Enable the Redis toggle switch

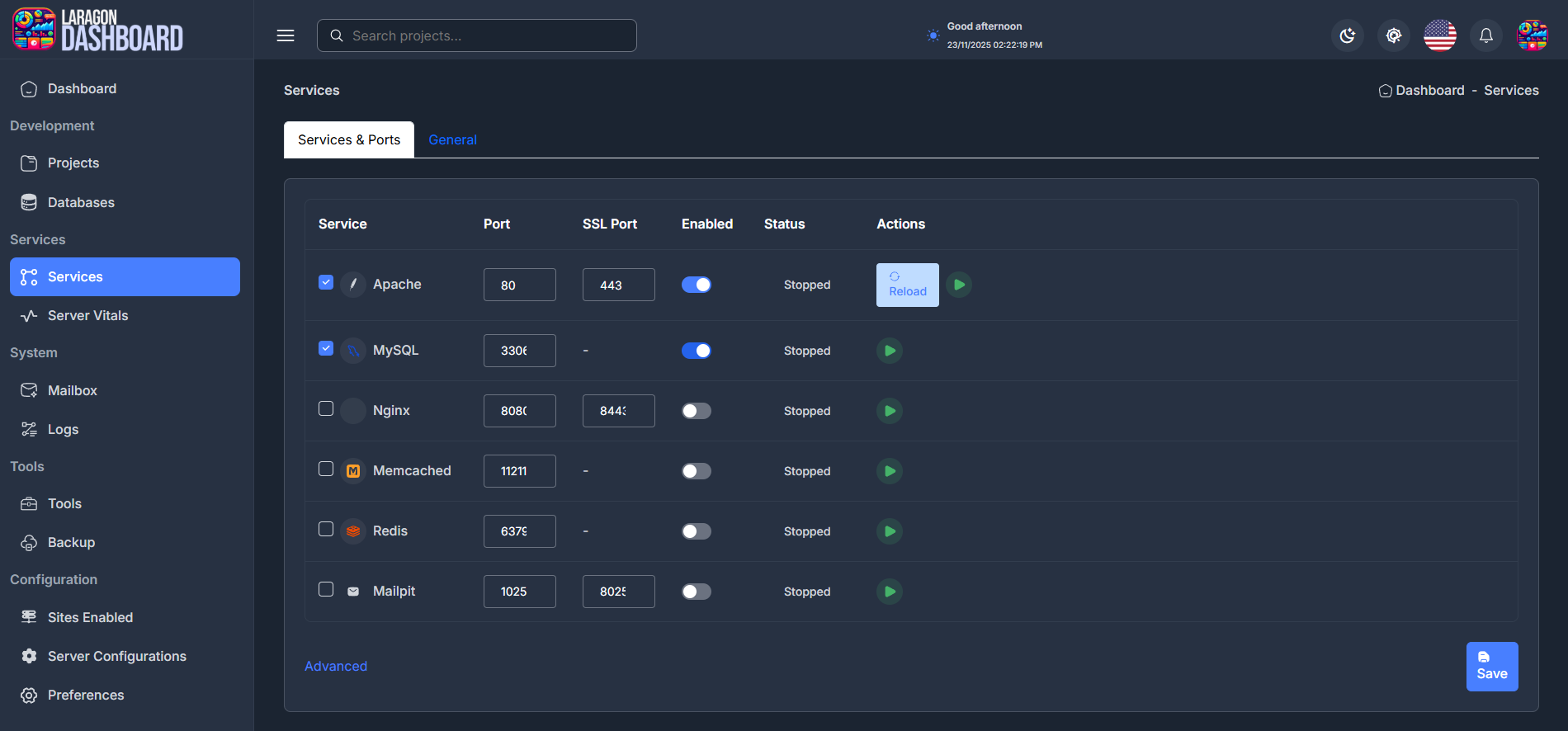tap(697, 531)
